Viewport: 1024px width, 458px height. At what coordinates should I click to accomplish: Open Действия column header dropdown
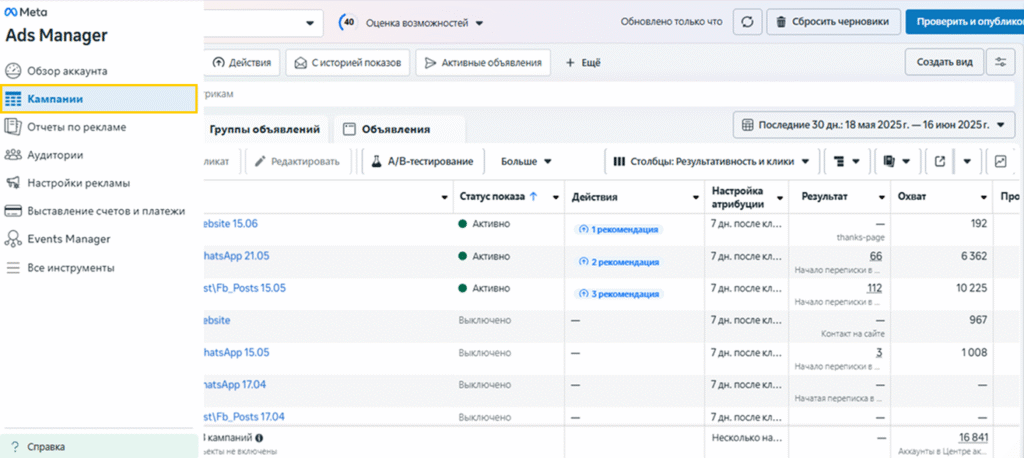pos(696,197)
